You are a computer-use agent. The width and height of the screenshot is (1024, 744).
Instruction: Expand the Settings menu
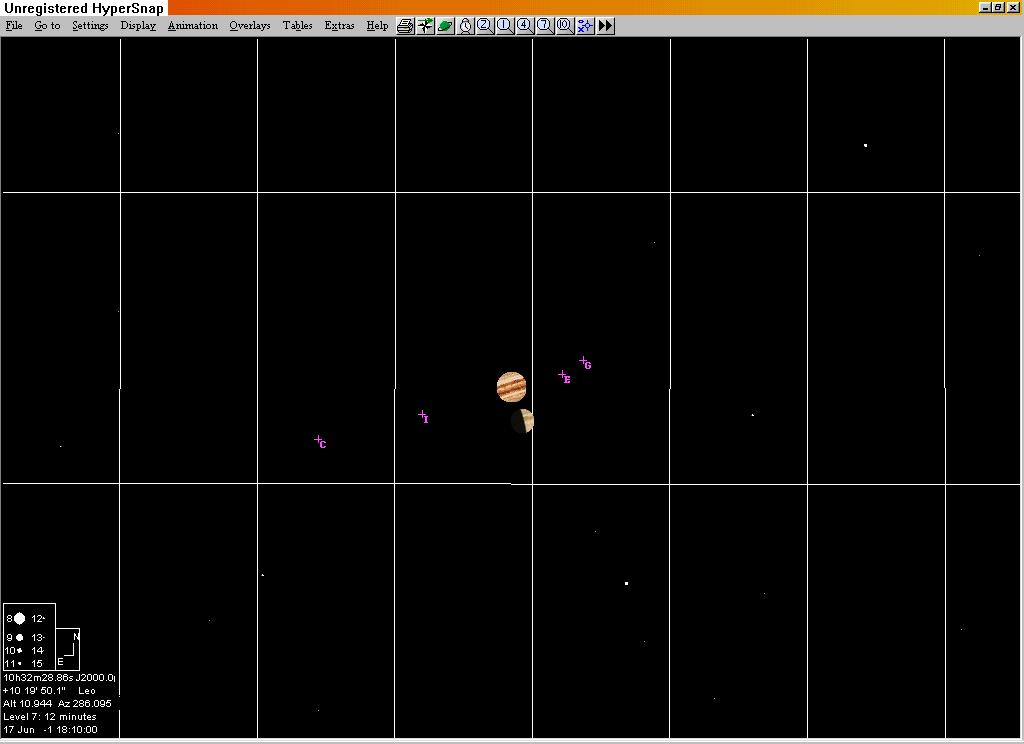(90, 26)
